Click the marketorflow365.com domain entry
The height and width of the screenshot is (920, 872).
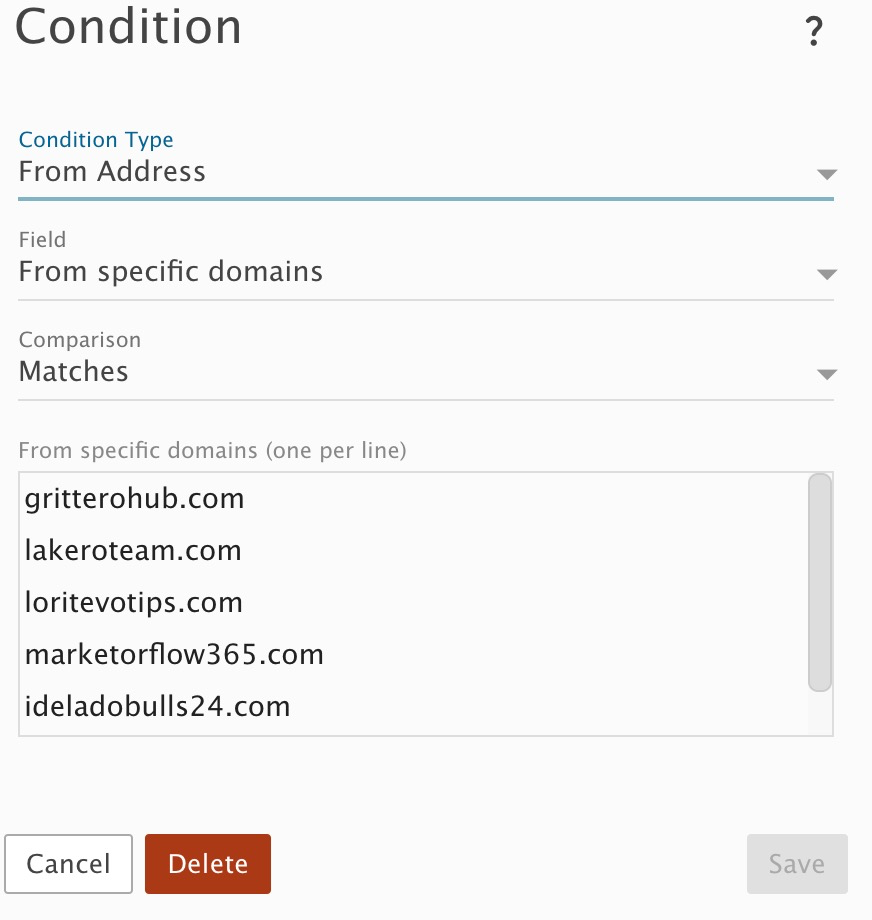(x=174, y=655)
